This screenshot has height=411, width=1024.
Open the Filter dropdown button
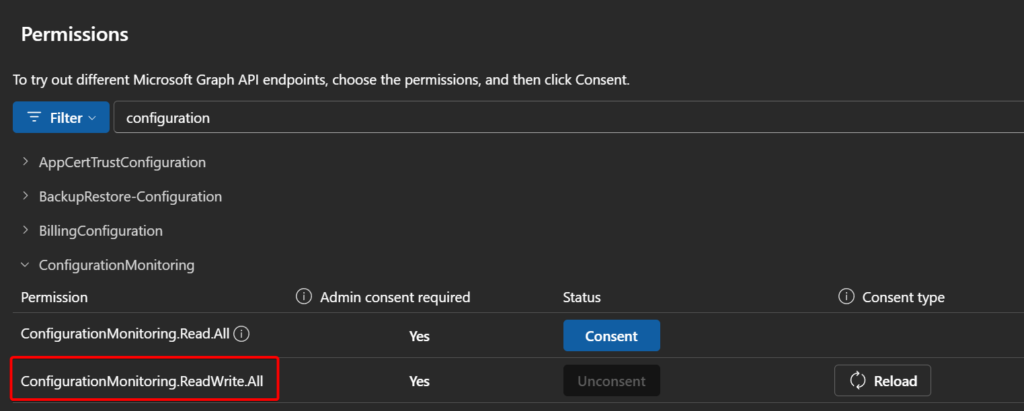point(61,117)
